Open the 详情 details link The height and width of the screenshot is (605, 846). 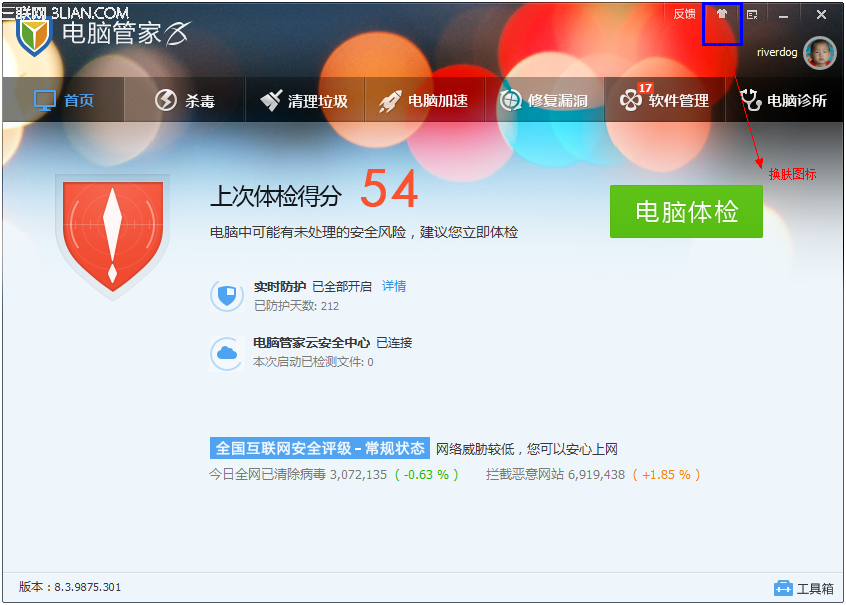coord(394,286)
